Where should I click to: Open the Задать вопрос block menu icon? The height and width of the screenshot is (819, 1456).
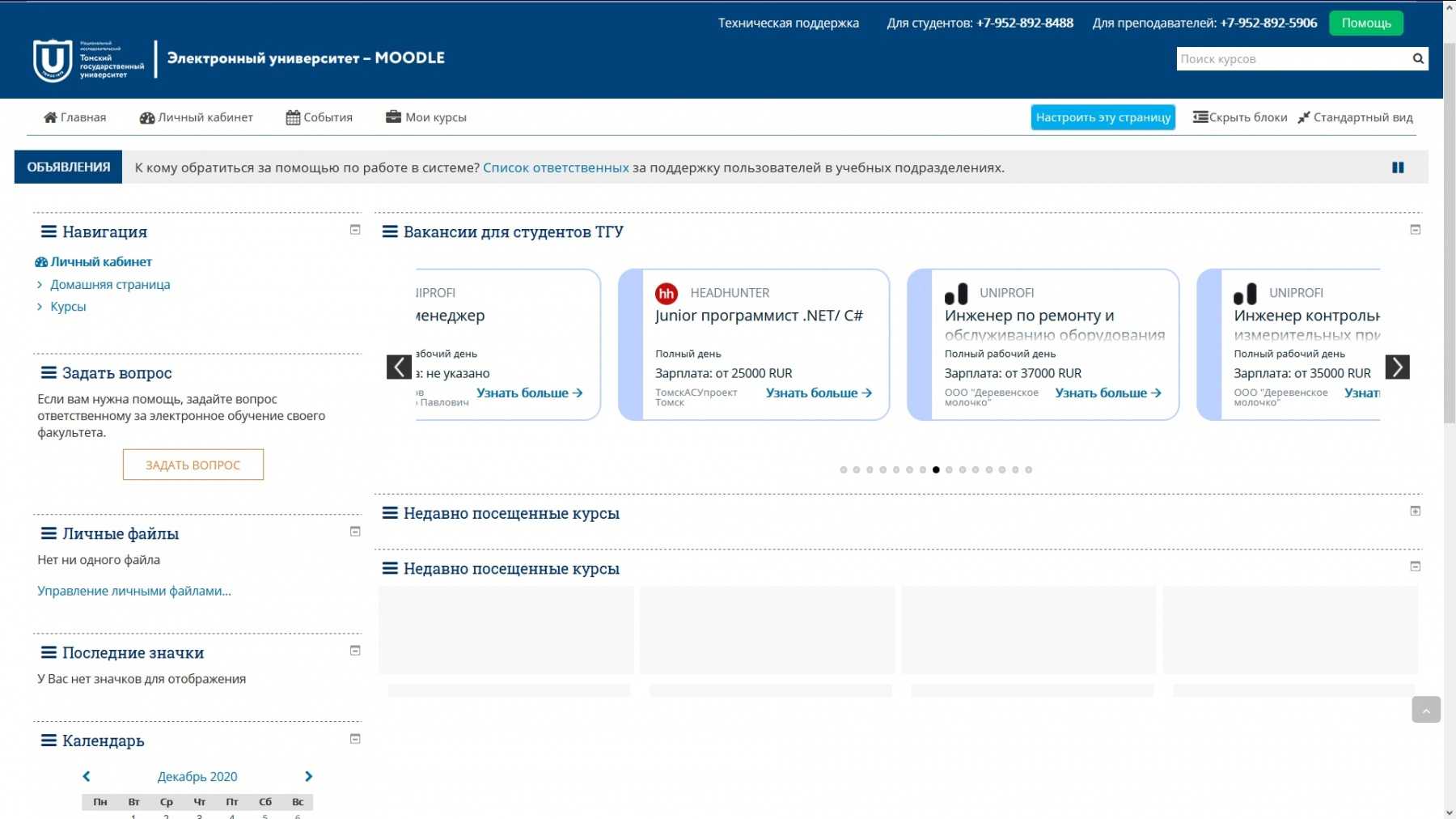(49, 373)
